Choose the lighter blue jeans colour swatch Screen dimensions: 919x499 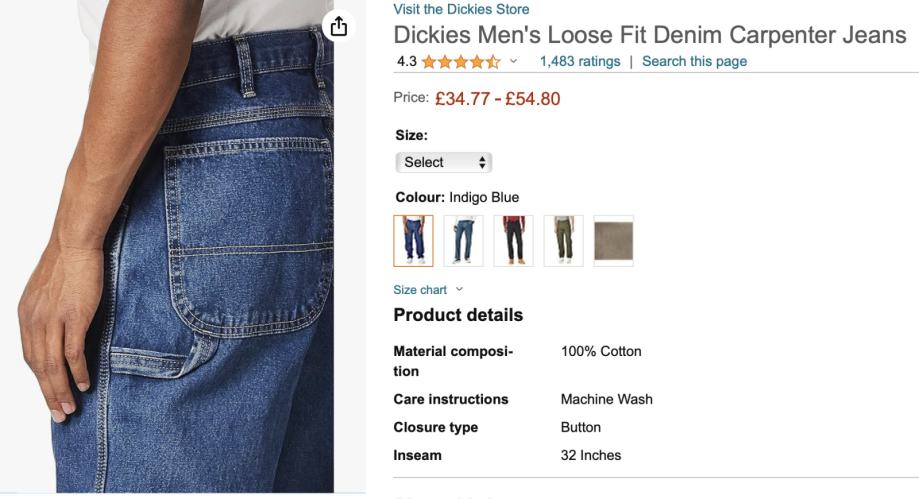(463, 241)
